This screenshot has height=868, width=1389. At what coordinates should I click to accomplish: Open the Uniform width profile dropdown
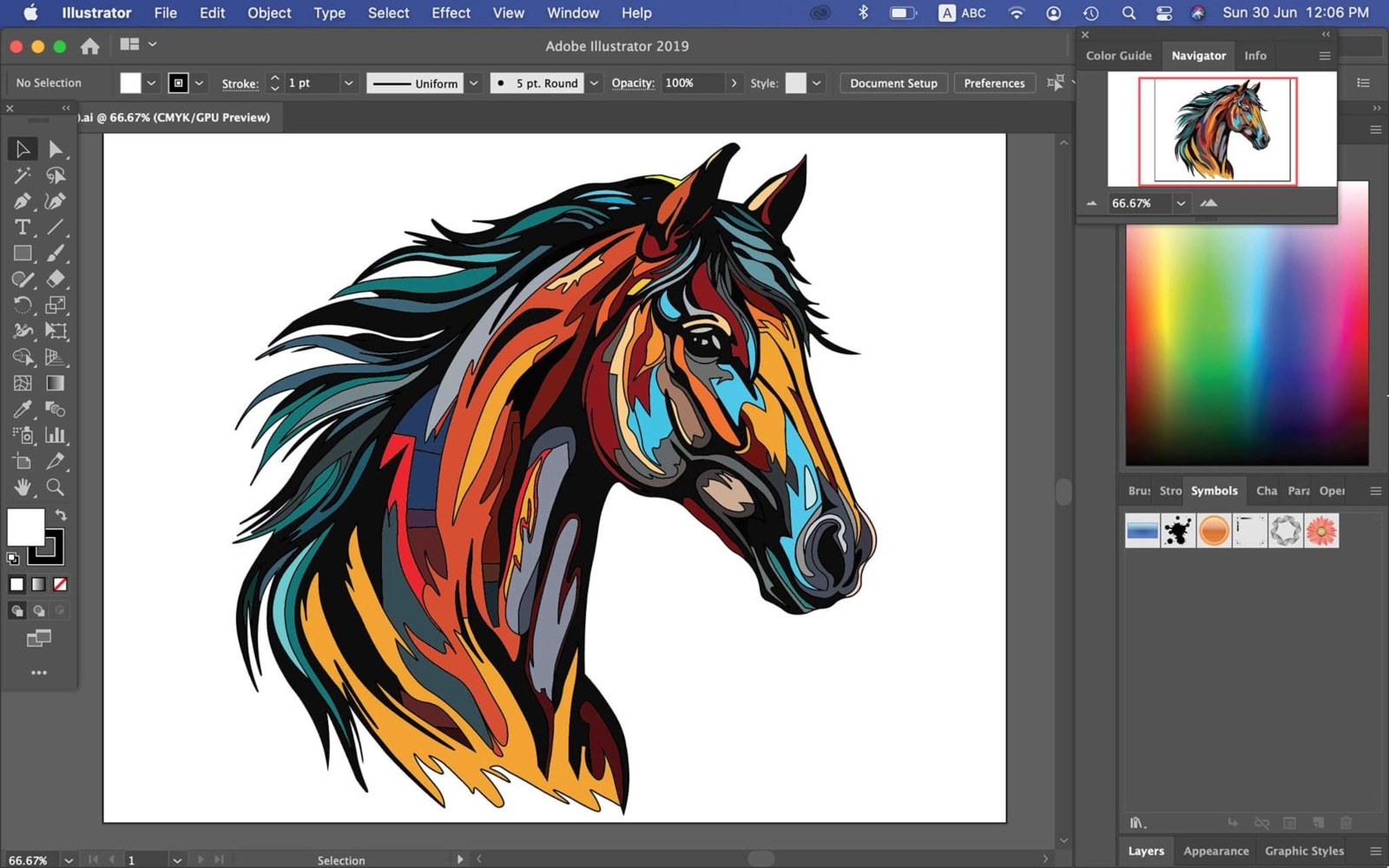tap(474, 83)
